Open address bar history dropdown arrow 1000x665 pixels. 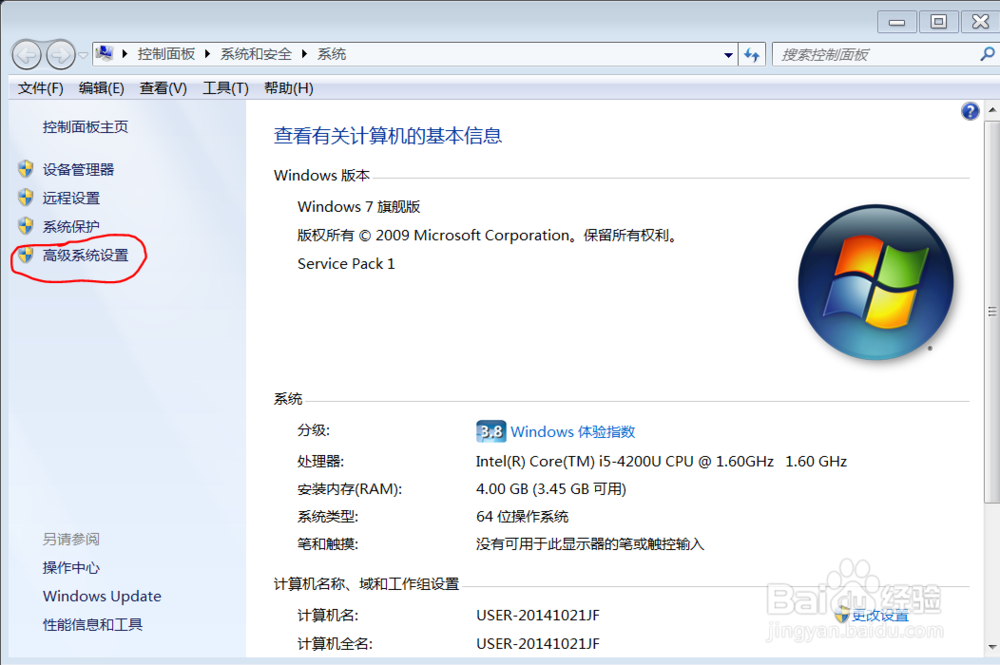728,55
